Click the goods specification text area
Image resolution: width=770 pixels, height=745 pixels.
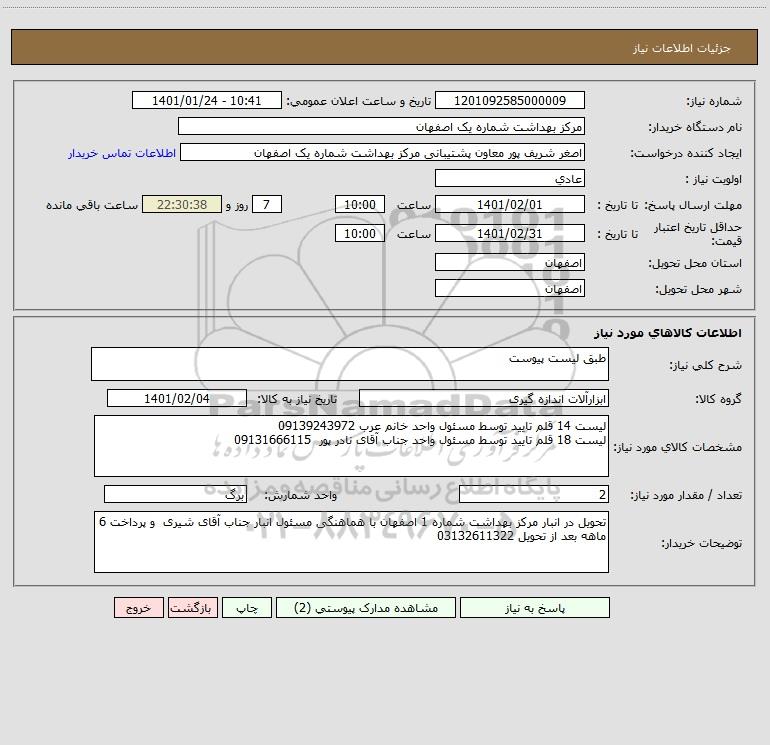[351, 446]
